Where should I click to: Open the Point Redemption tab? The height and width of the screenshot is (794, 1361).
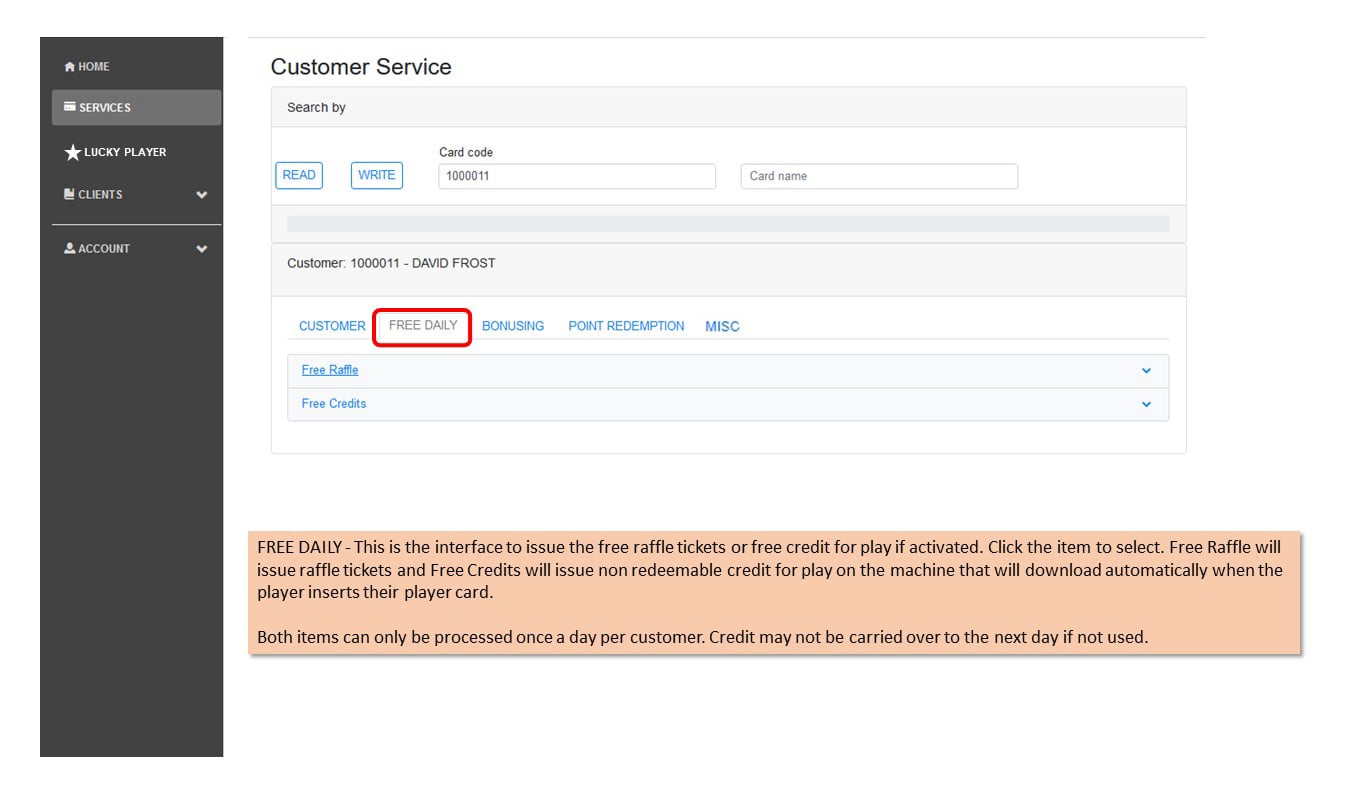[x=626, y=326]
